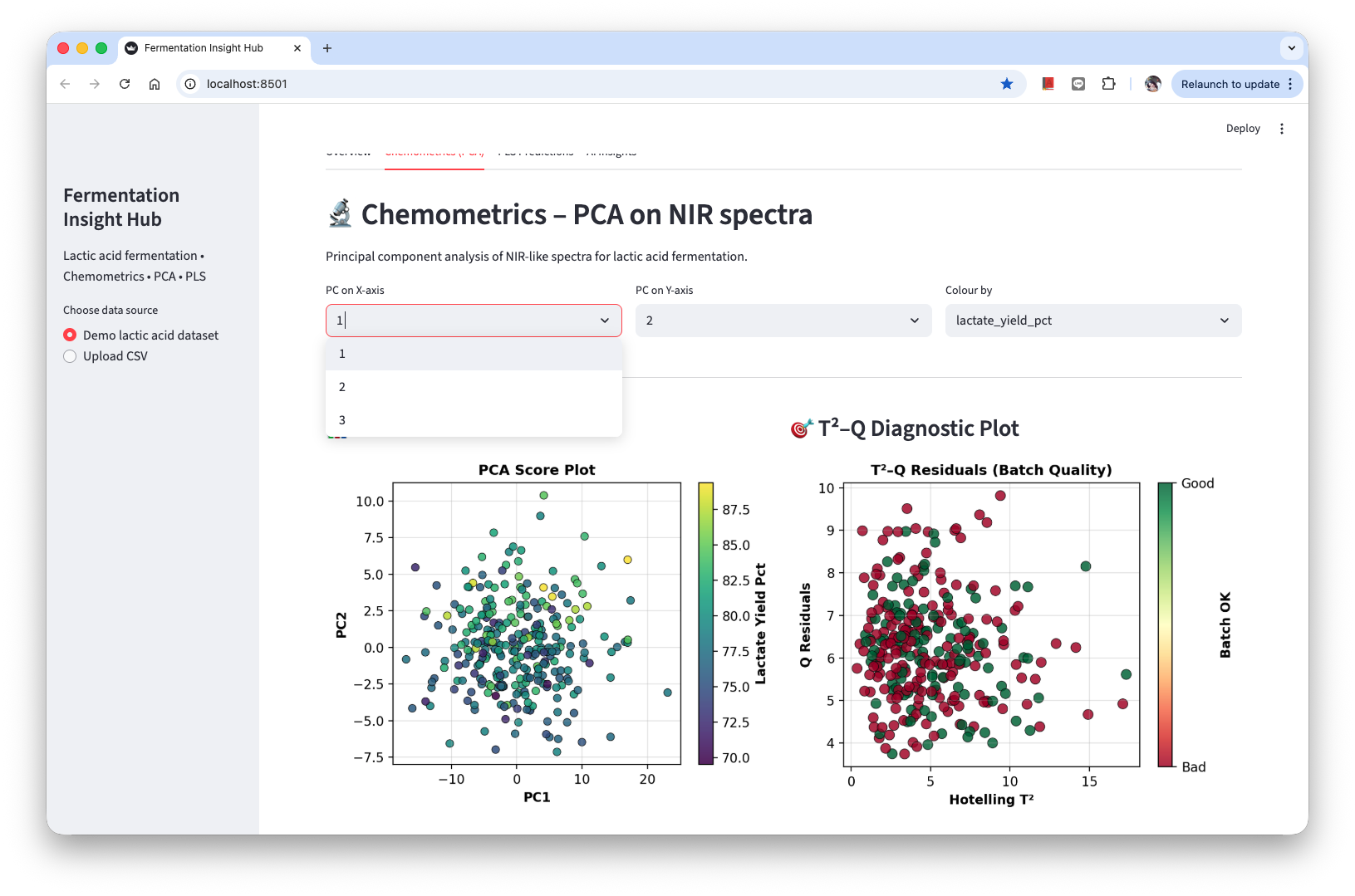Click the 'Colour by' label
This screenshot has width=1355, height=896.
point(969,291)
